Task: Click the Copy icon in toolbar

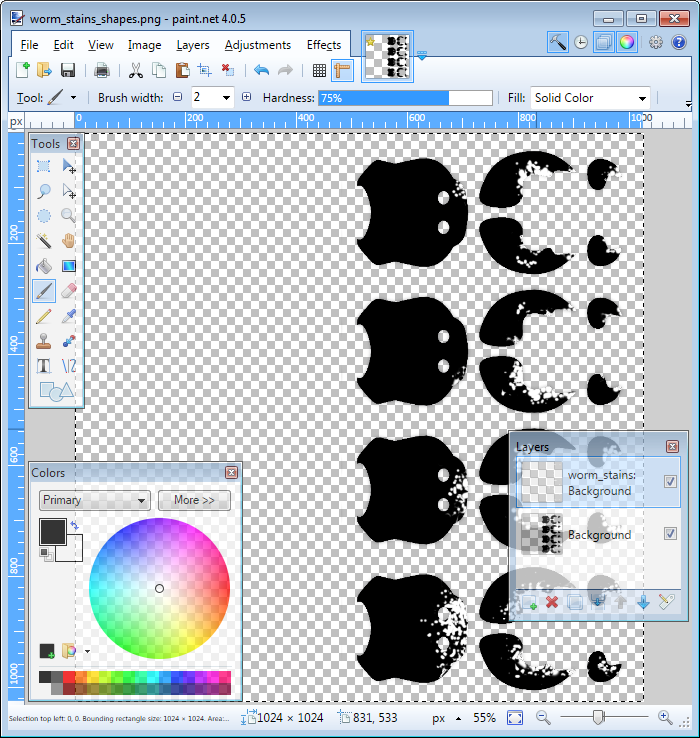Action: 159,70
